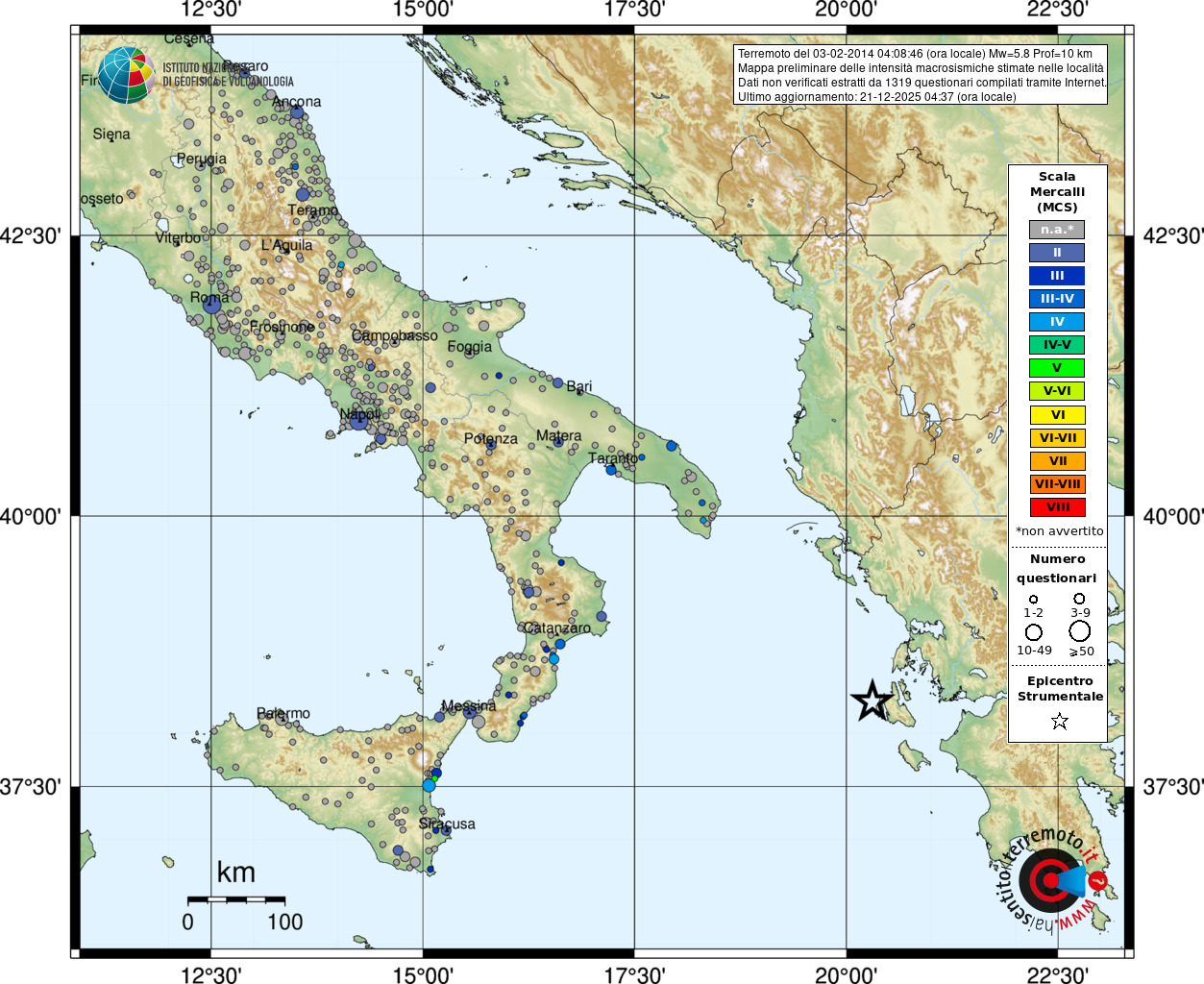Click the Viterbo city label
Viewport: 1204px width, 984px height.
(x=179, y=238)
